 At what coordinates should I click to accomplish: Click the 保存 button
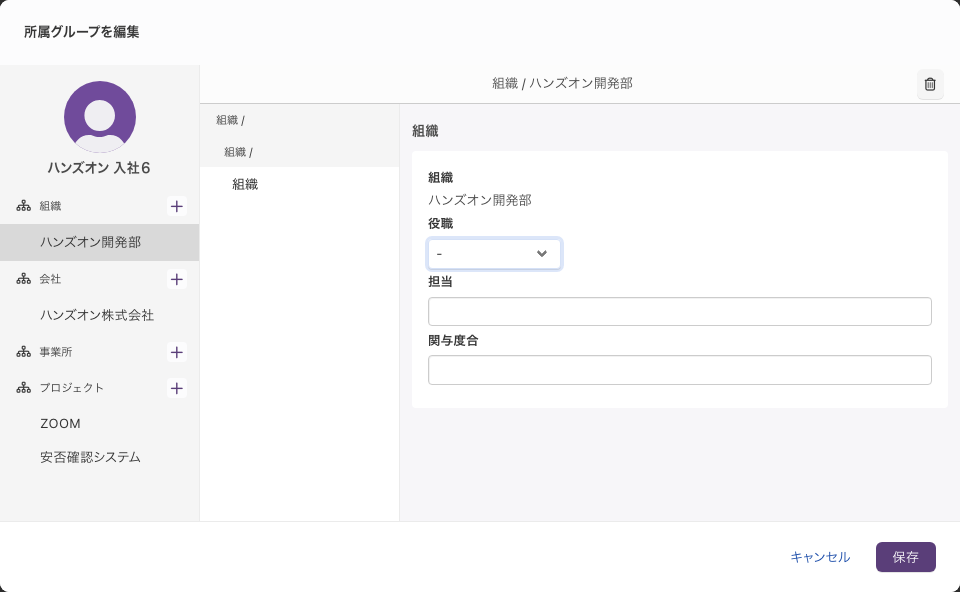tap(906, 557)
